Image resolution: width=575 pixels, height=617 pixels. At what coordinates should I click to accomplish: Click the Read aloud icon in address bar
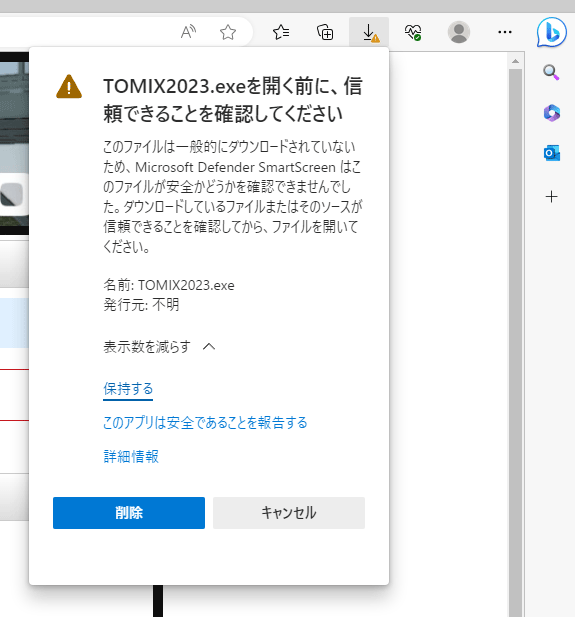pyautogui.click(x=188, y=32)
